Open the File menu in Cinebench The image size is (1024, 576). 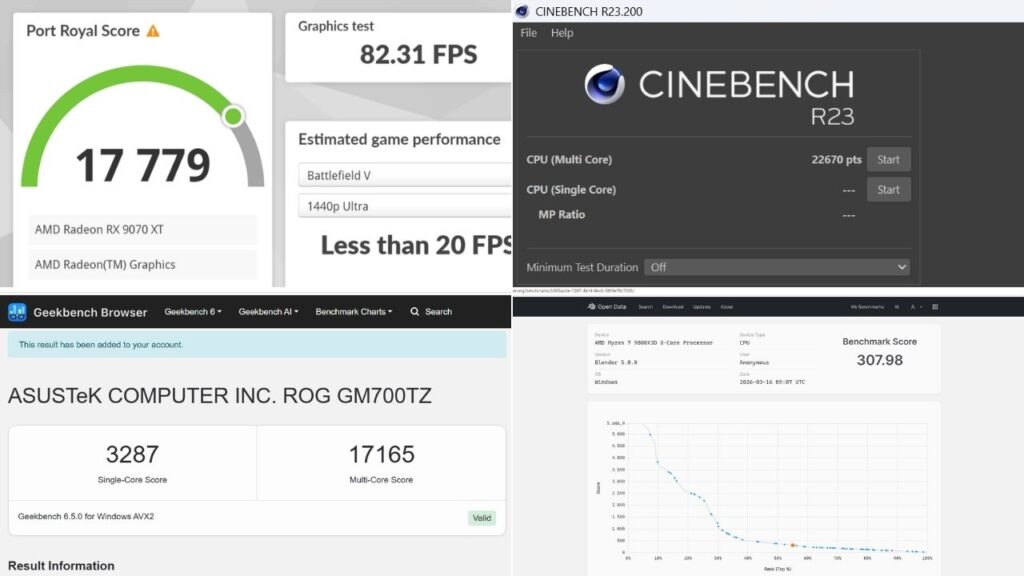(x=529, y=33)
